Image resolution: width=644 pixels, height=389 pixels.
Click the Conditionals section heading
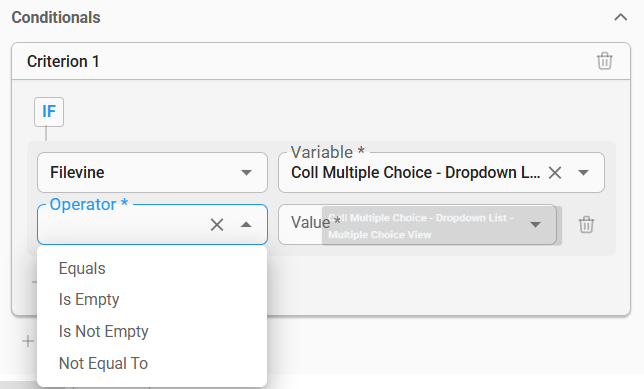tap(56, 17)
